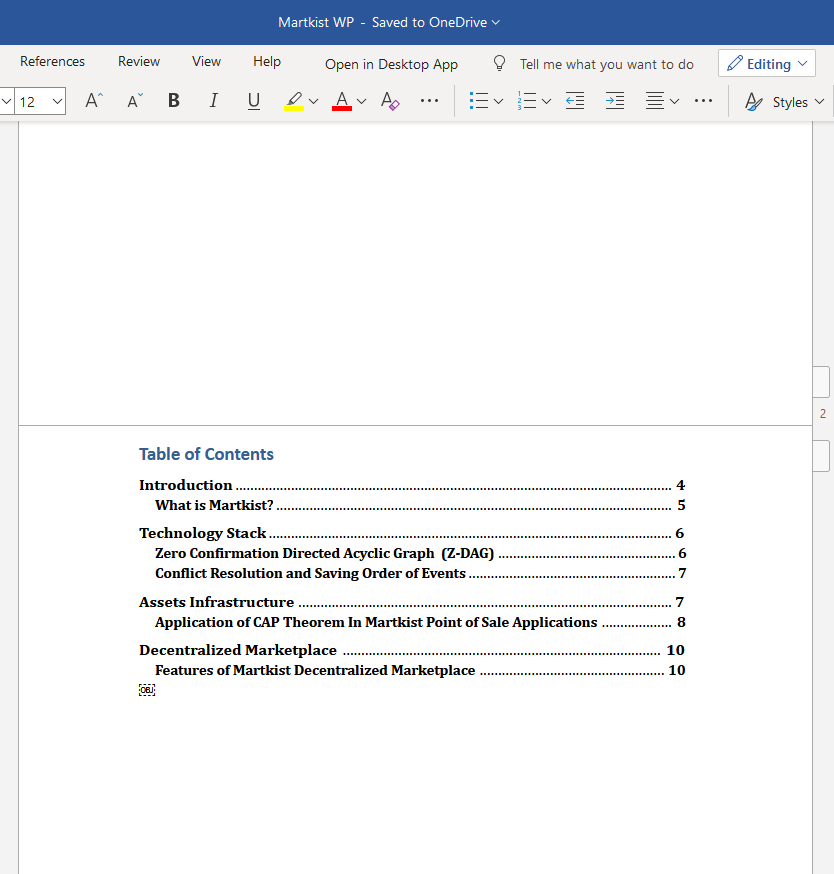Screen dimensions: 834x874
Task: Click the paragraph alignment icon
Action: (654, 101)
